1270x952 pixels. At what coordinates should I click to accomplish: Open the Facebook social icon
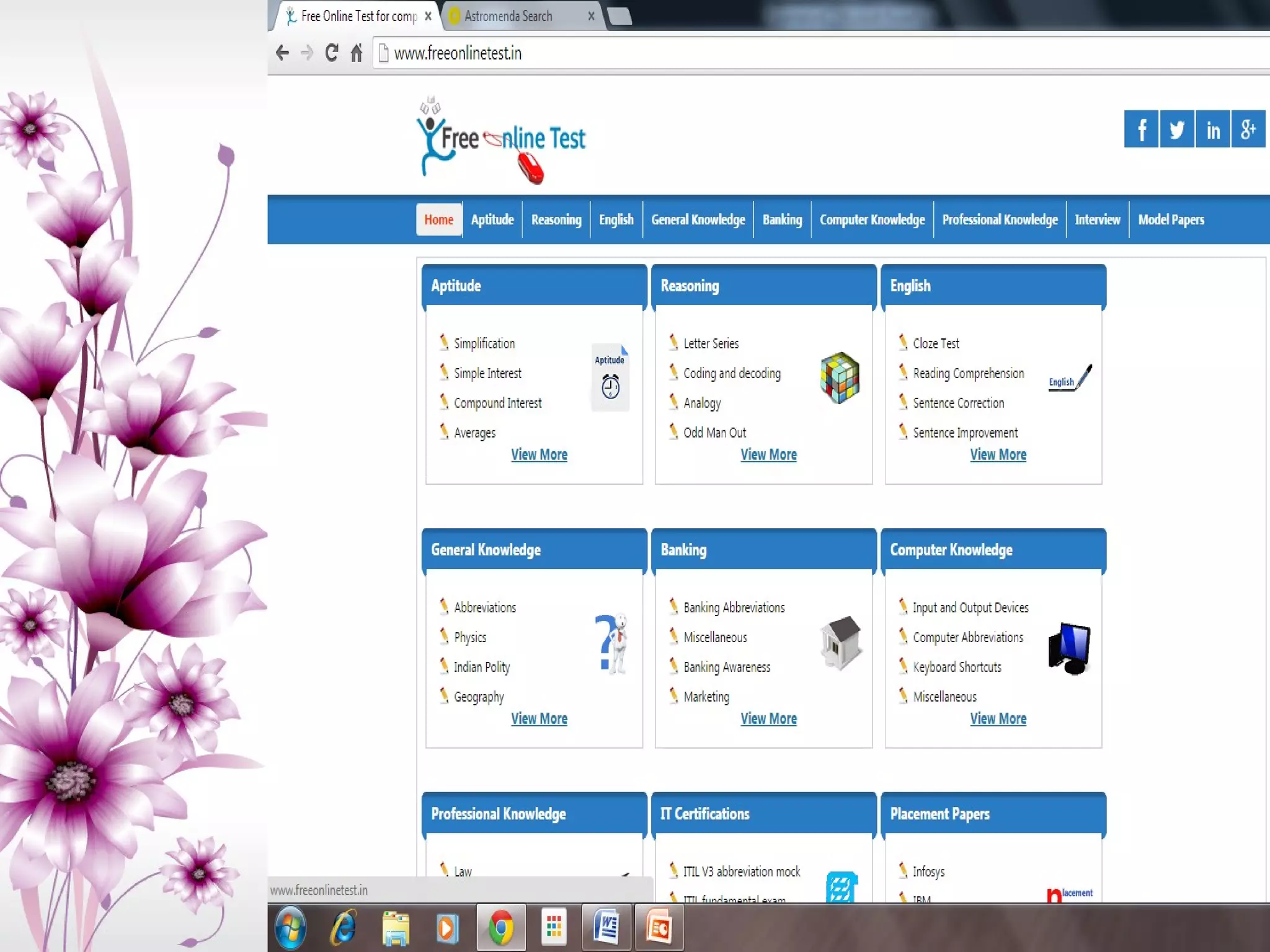1141,129
